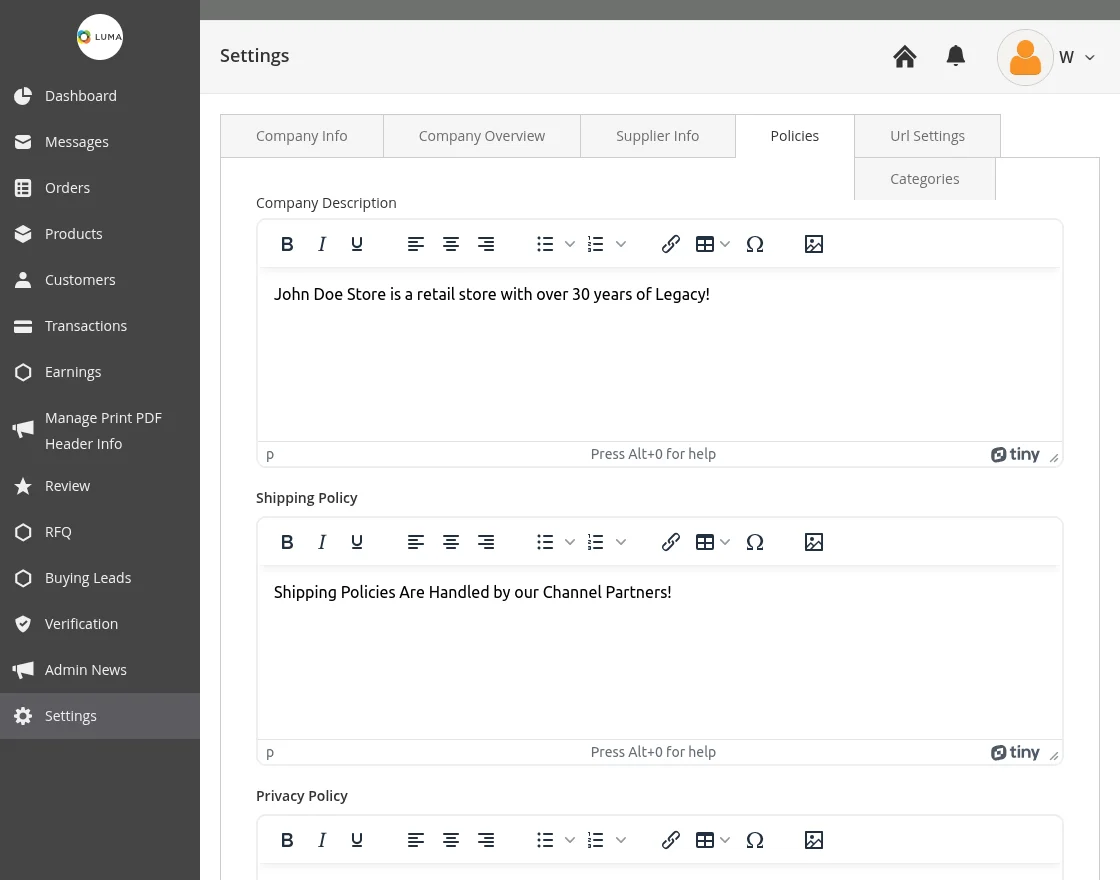This screenshot has height=880, width=1120.
Task: Expand bullet list styles in Shipping Policy
Action: click(570, 542)
